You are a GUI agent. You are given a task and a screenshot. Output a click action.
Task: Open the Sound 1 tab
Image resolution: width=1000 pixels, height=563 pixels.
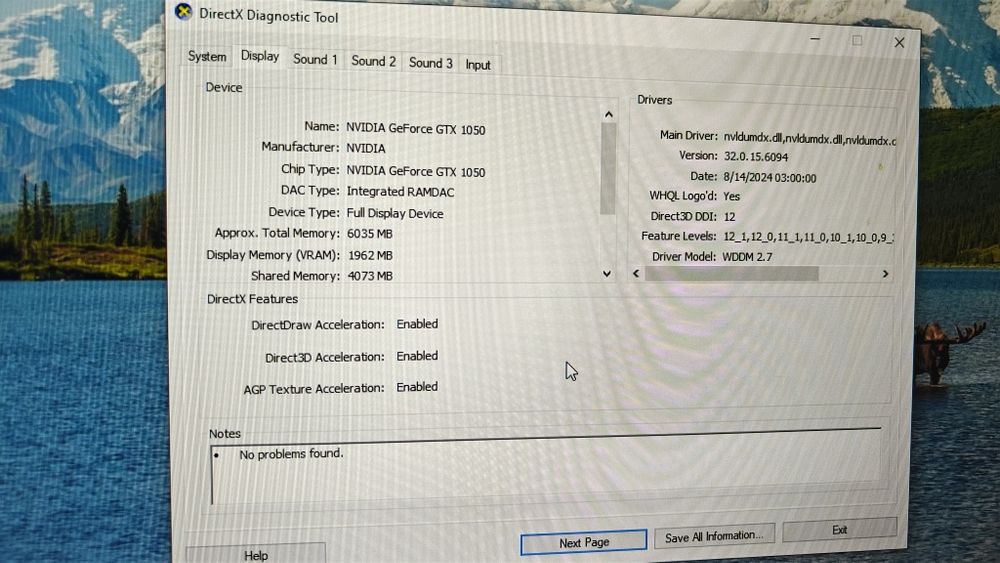pyautogui.click(x=315, y=59)
